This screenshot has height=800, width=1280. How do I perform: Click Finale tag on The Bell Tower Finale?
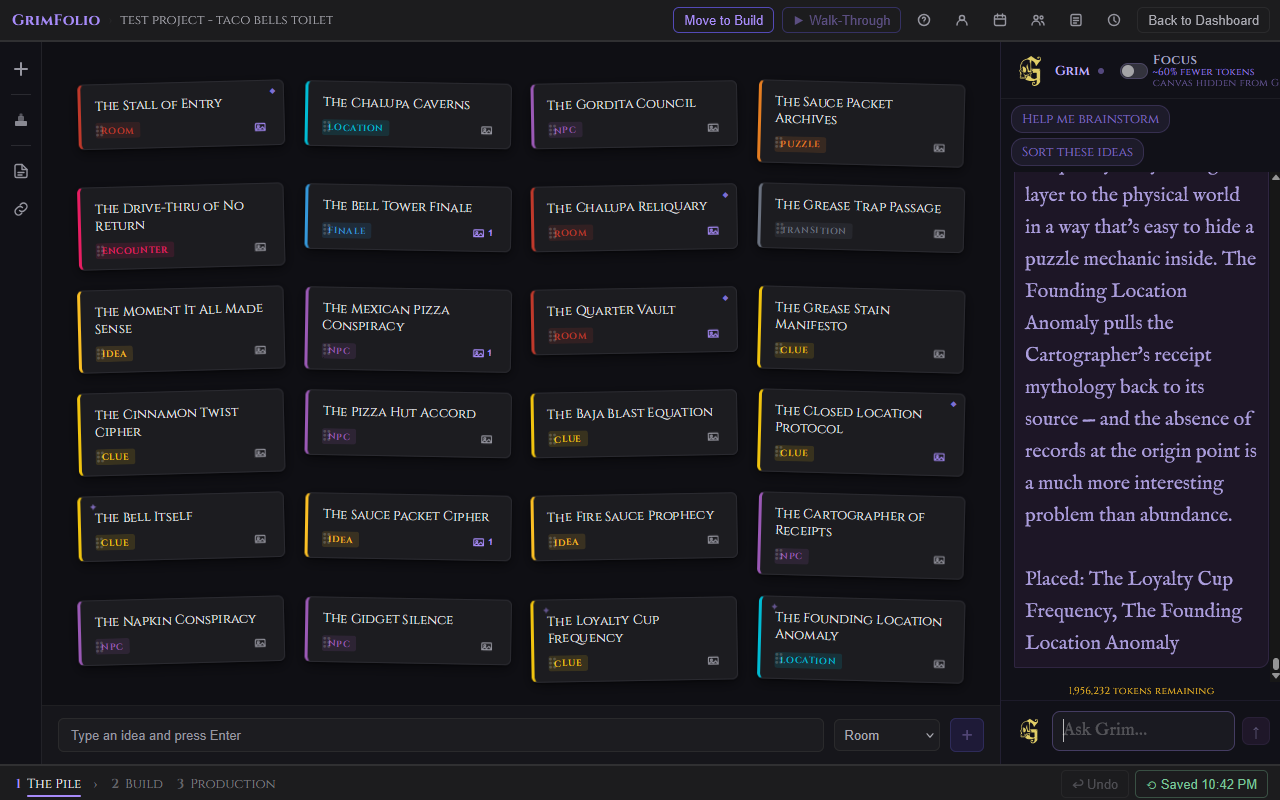[x=346, y=231]
